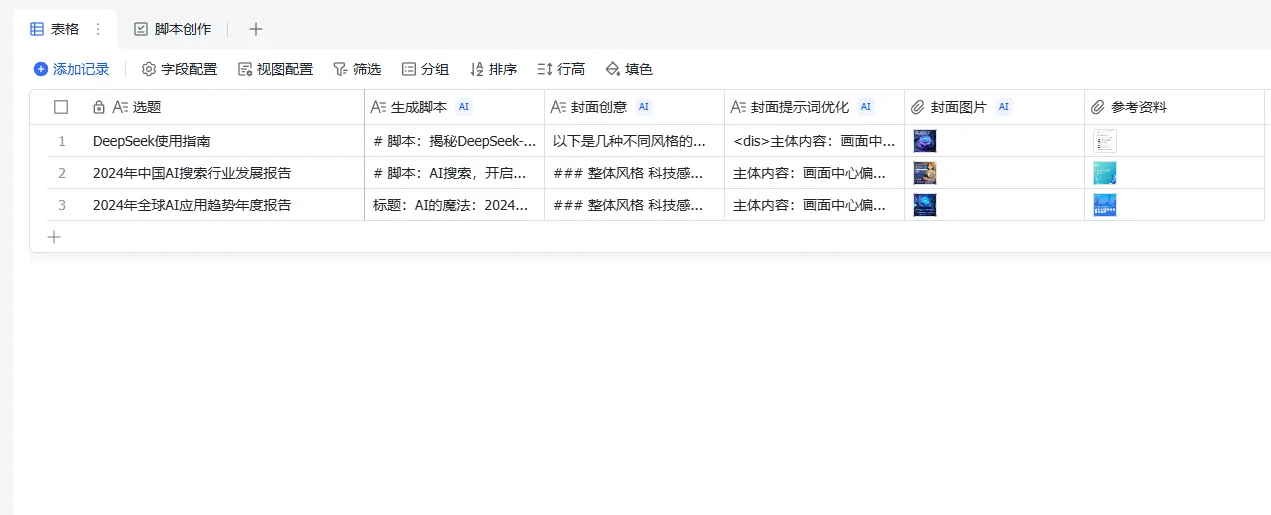Open the 表格 tab options menu (three dots)
Screen dimensions: 1271x515
tap(97, 29)
